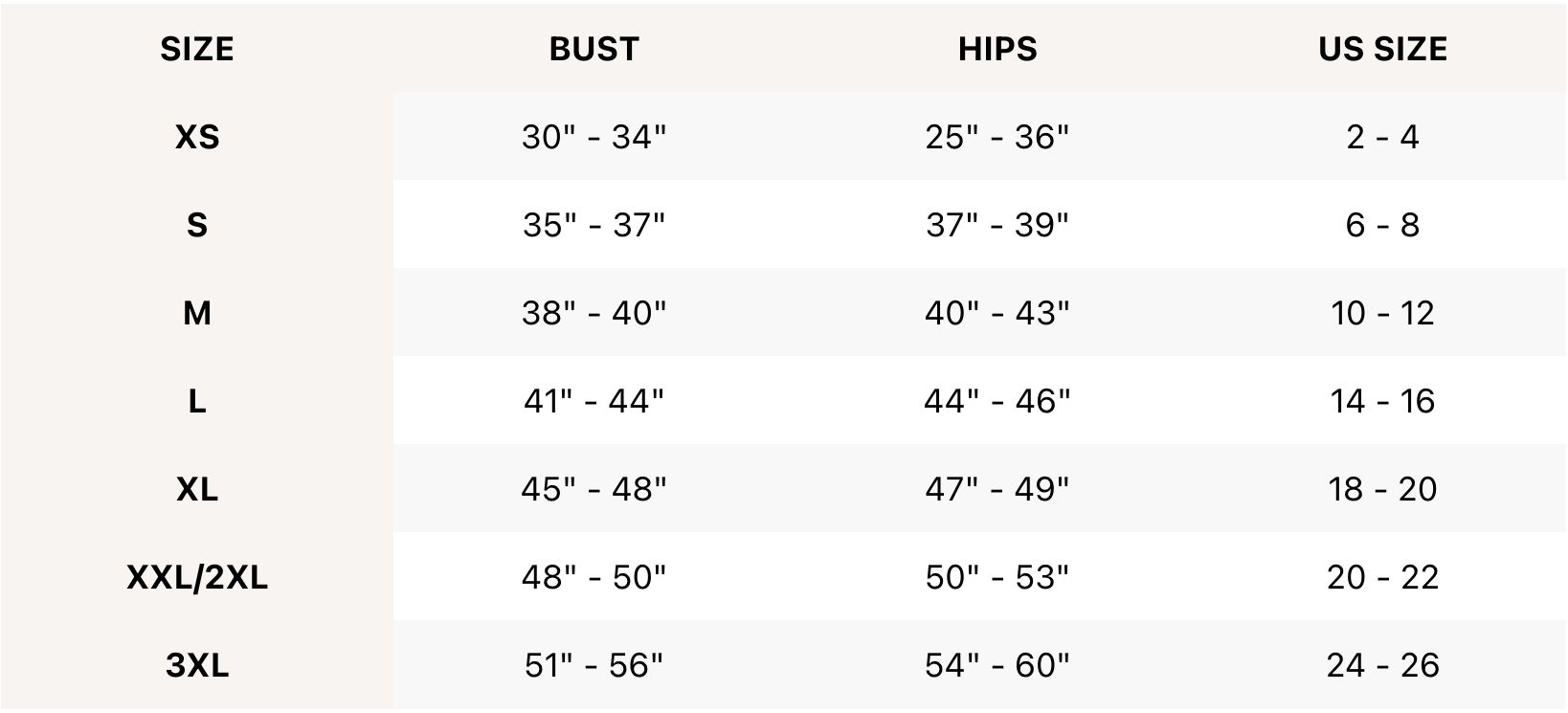Select the XL size row label

(197, 489)
